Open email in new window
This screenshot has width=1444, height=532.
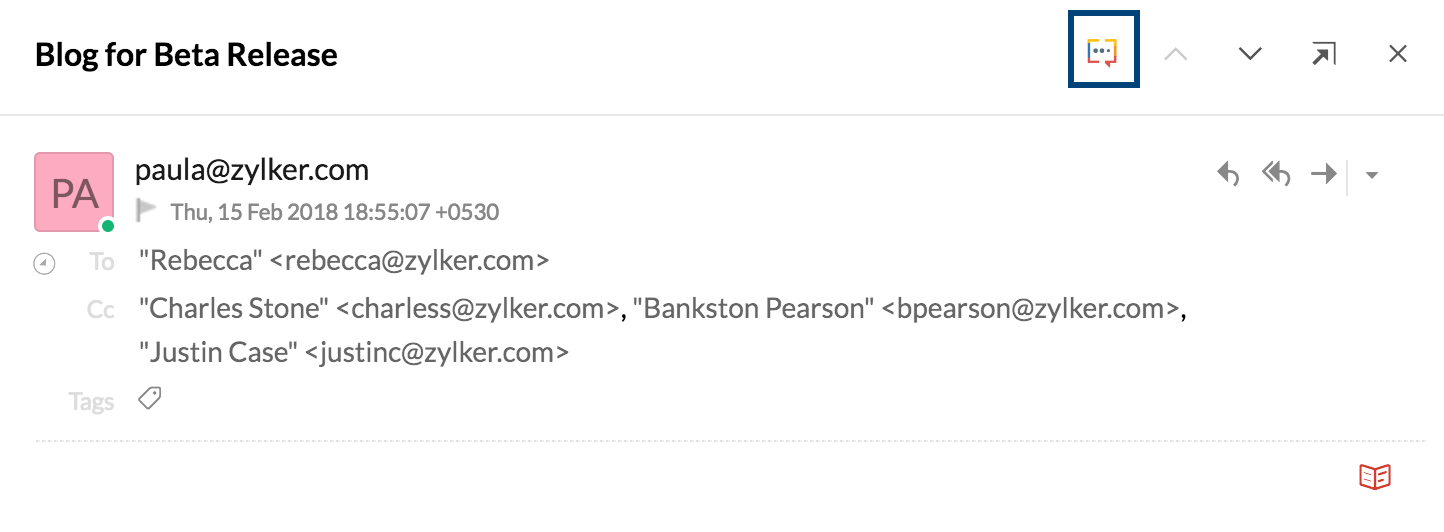pyautogui.click(x=1324, y=54)
